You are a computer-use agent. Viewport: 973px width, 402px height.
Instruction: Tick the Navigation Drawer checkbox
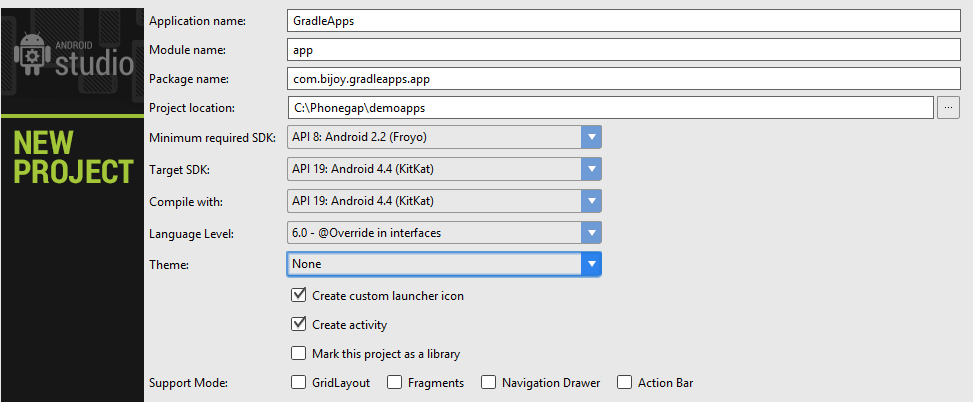489,382
